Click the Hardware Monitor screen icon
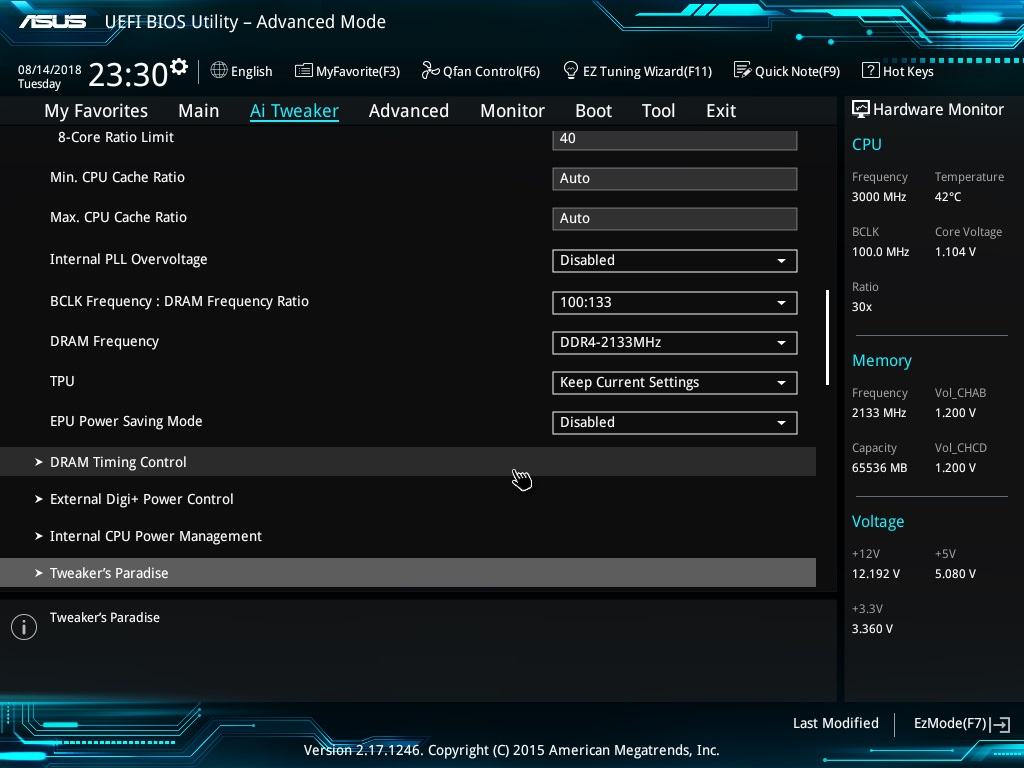 (x=861, y=109)
